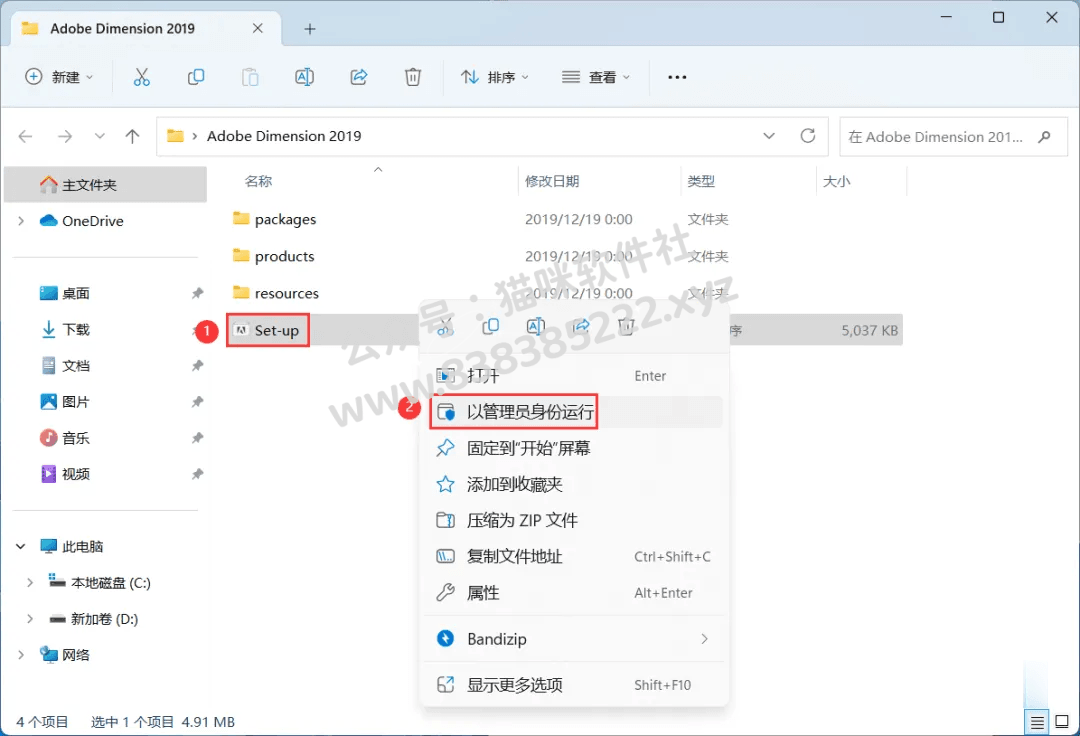Click the Refresh icon beside address bar

[808, 136]
